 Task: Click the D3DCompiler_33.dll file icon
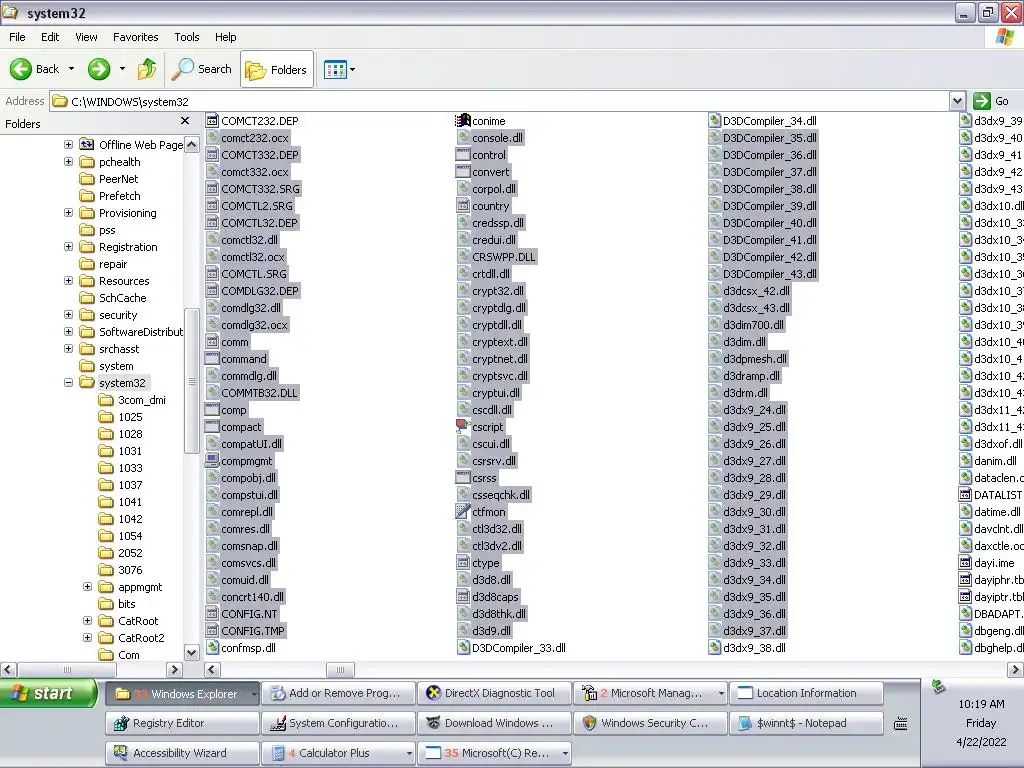pos(462,648)
